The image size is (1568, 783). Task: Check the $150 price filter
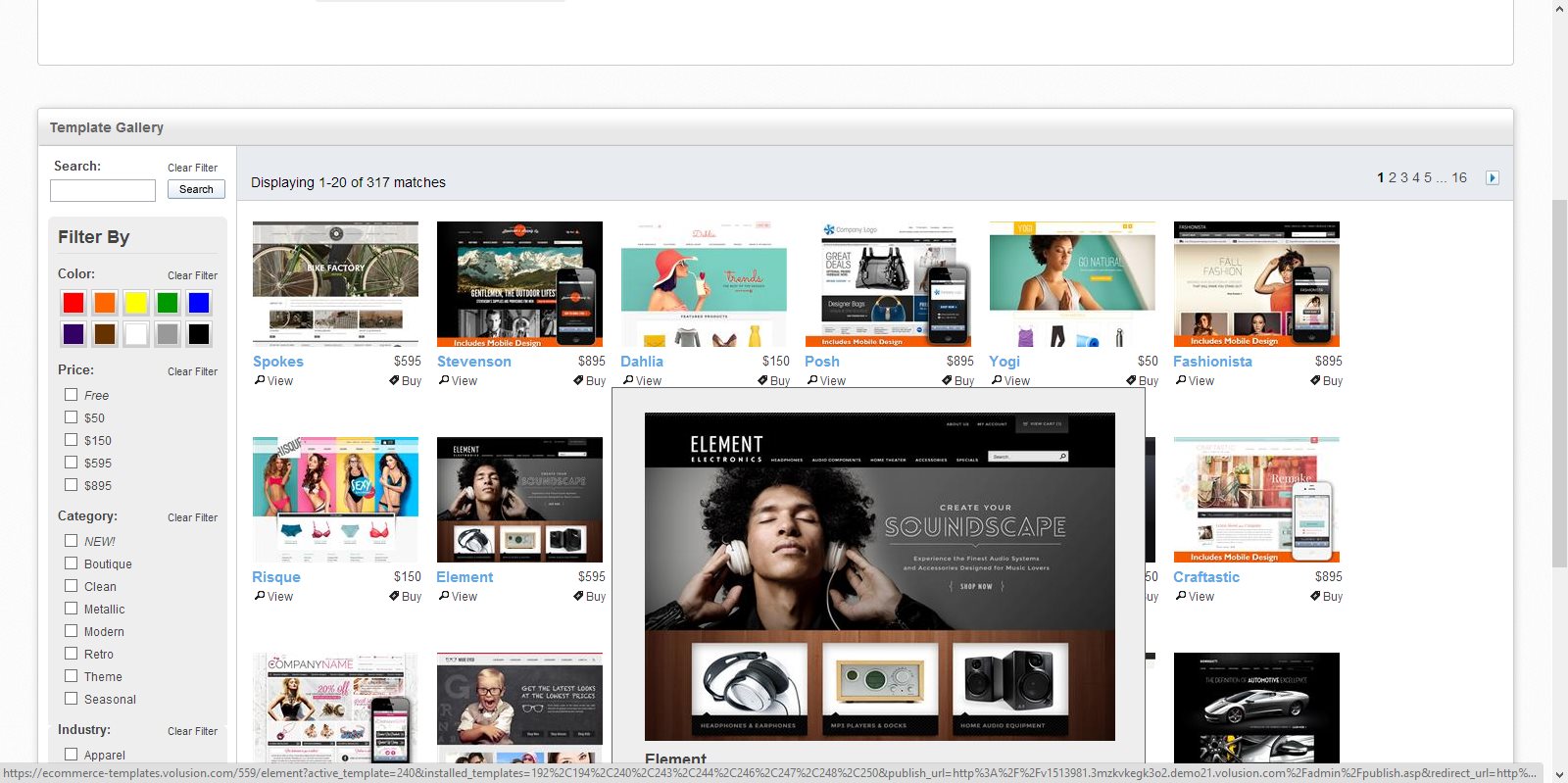tap(71, 440)
